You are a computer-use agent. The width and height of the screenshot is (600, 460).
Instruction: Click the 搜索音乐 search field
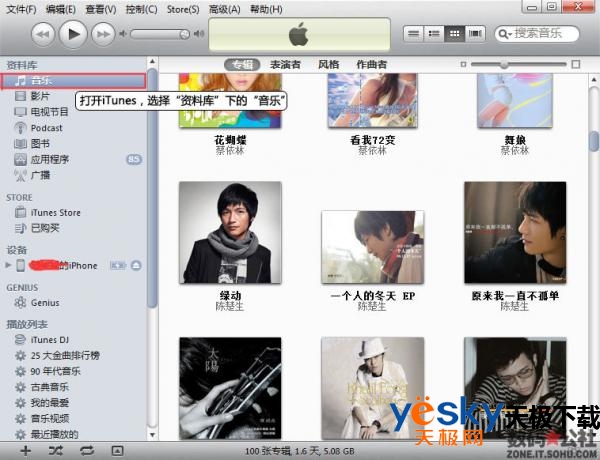[x=537, y=34]
